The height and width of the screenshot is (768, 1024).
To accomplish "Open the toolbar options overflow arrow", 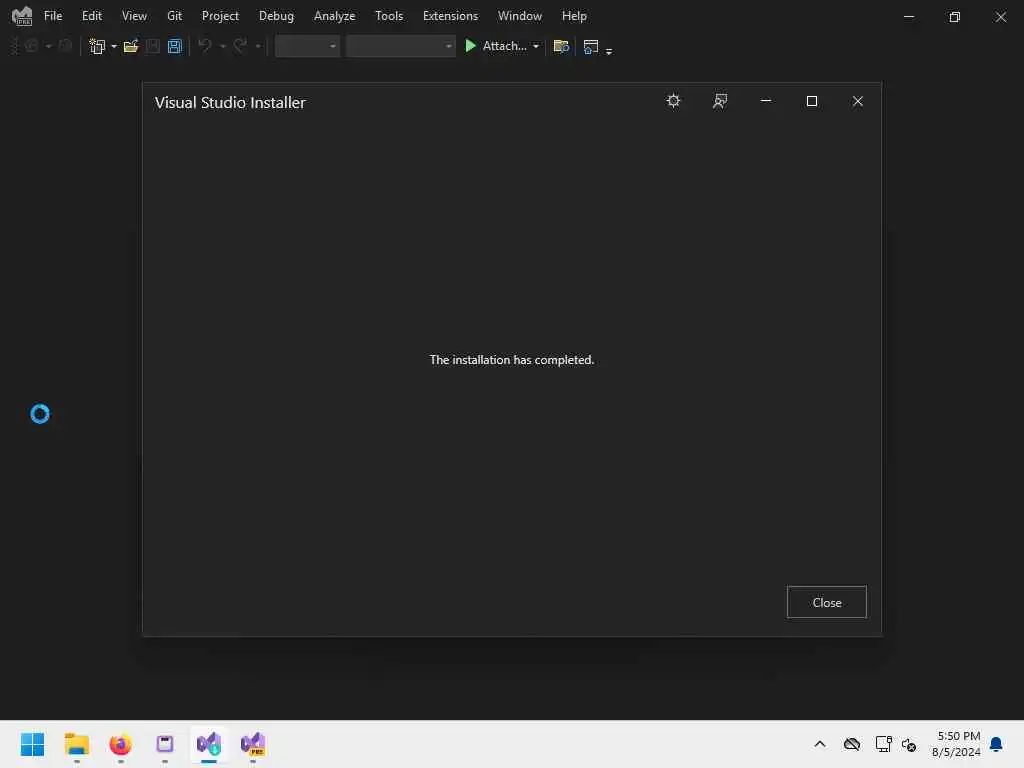I will [x=609, y=50].
